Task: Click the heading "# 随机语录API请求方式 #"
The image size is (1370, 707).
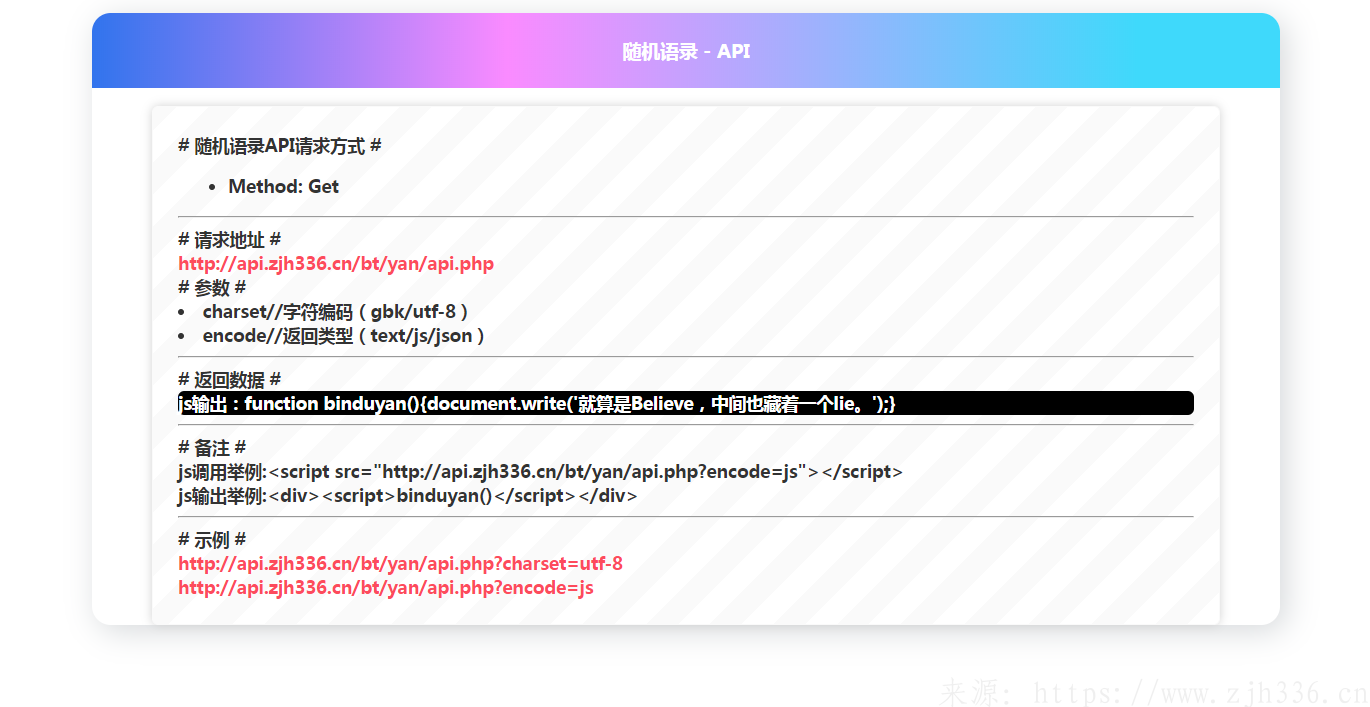Action: tap(280, 146)
